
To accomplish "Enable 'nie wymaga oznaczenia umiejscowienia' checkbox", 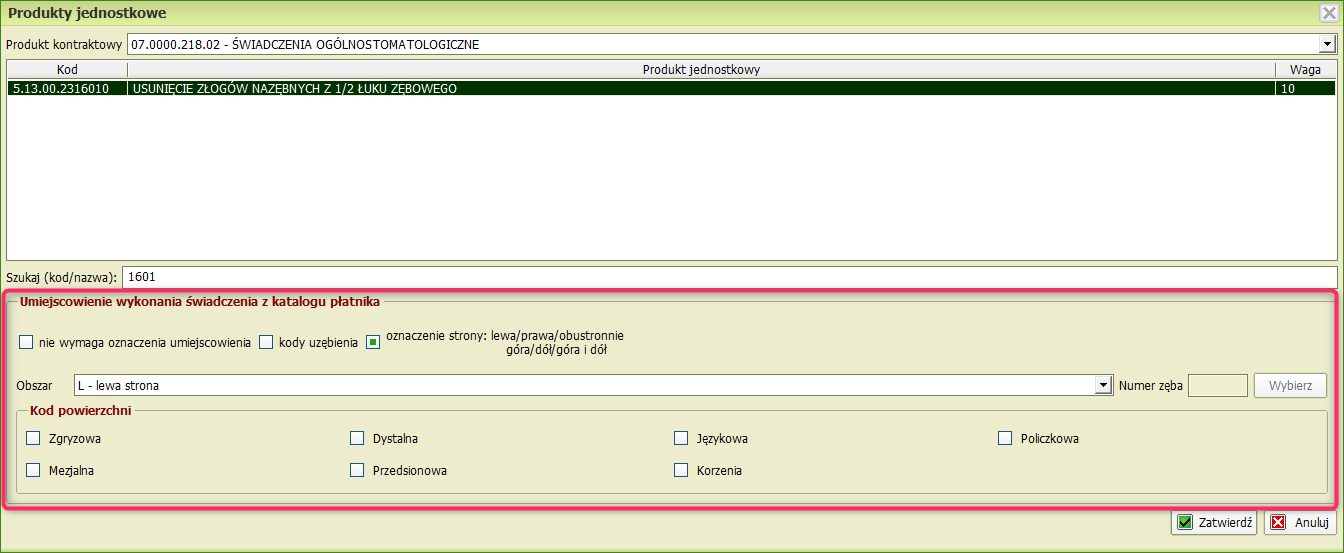I will coord(26,343).
